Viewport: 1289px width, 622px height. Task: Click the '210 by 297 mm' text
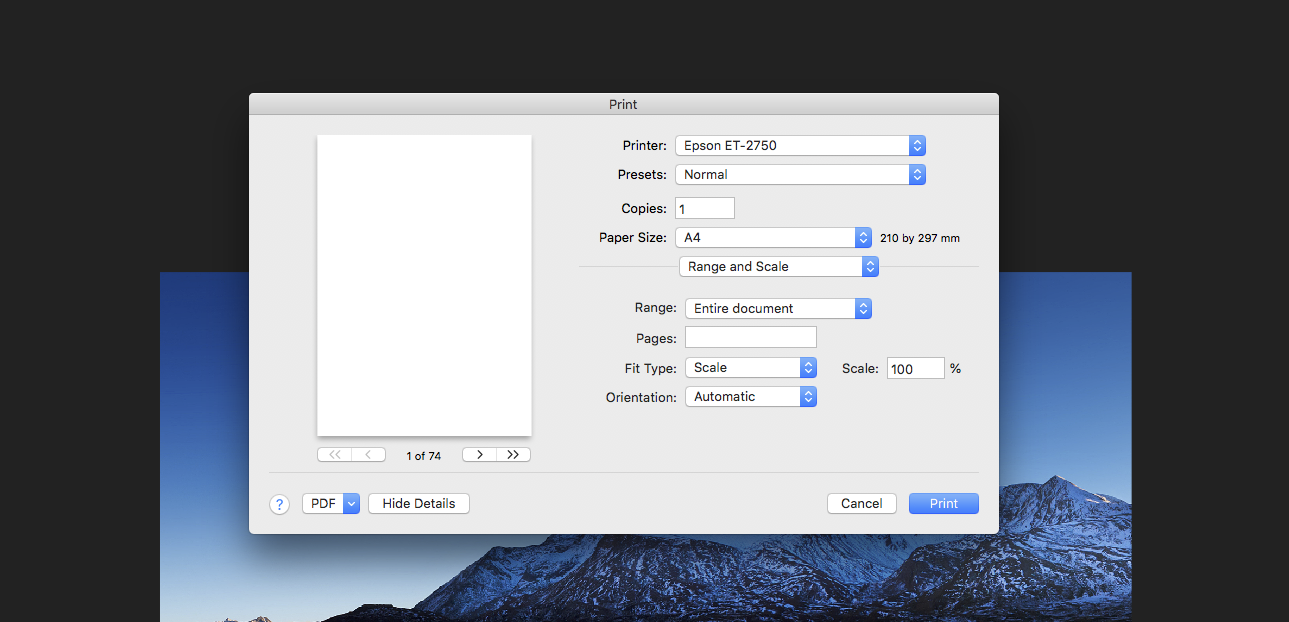tap(920, 239)
